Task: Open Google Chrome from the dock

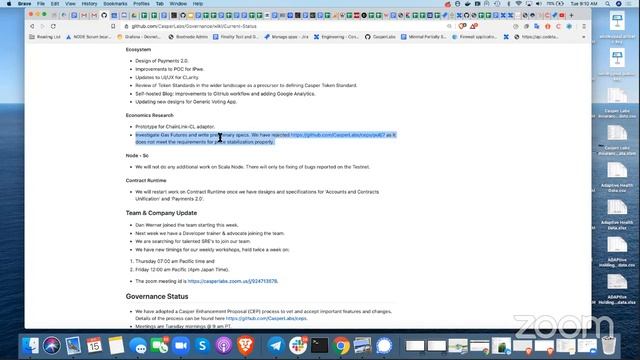Action: pyautogui.click(x=341, y=346)
